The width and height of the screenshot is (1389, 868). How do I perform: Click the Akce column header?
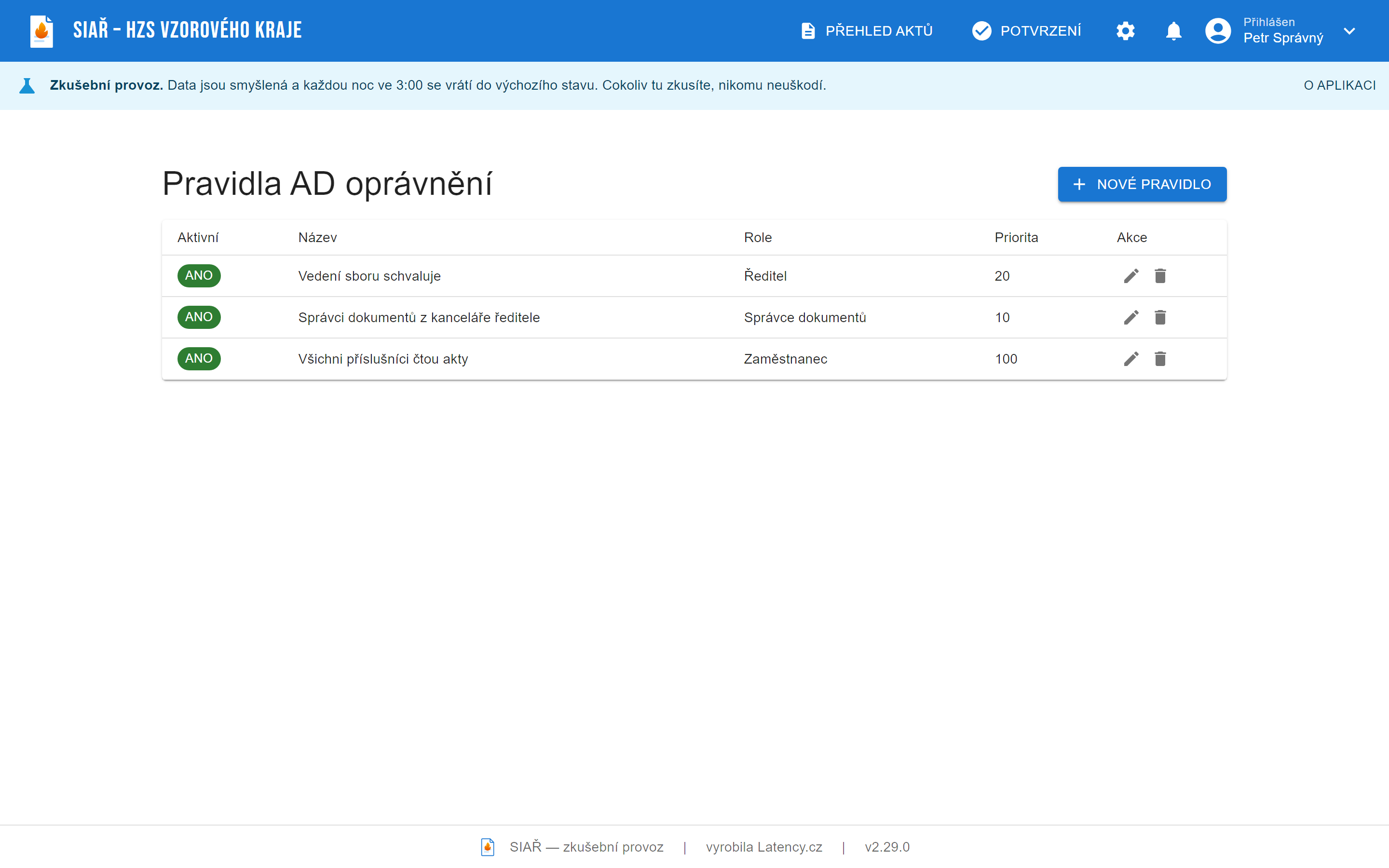(1131, 238)
